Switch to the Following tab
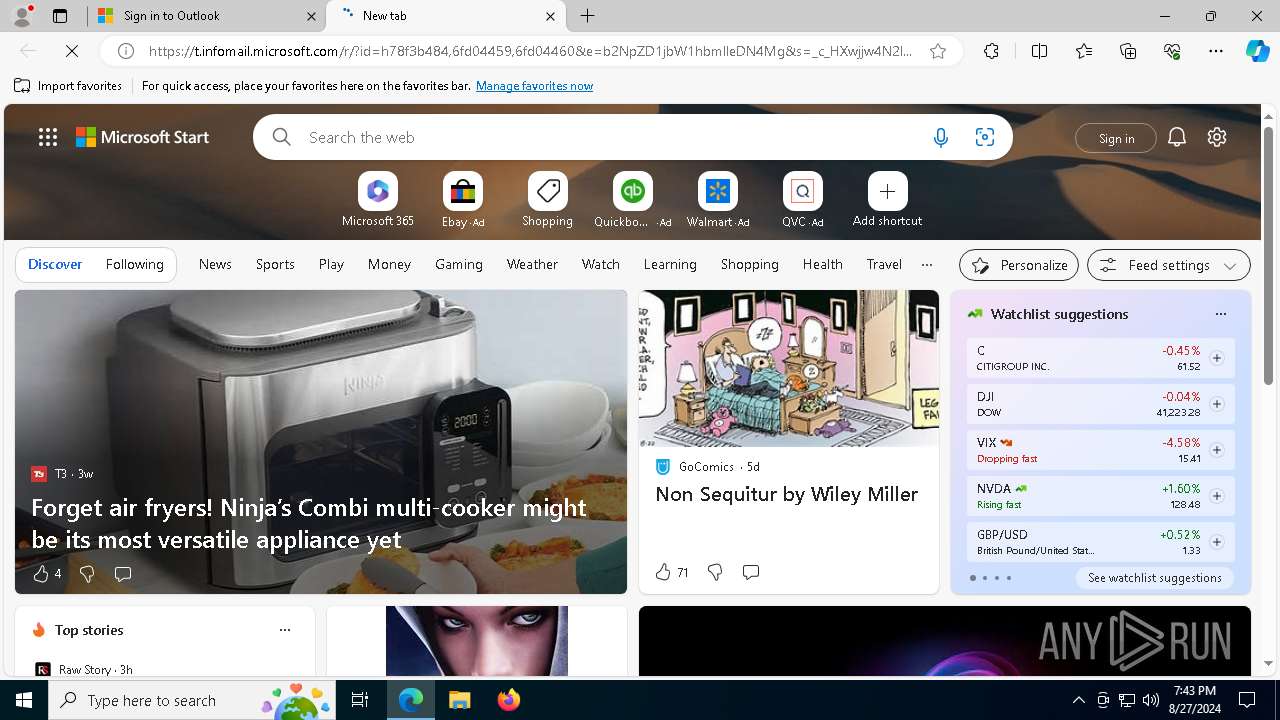The width and height of the screenshot is (1280, 720). point(134,264)
